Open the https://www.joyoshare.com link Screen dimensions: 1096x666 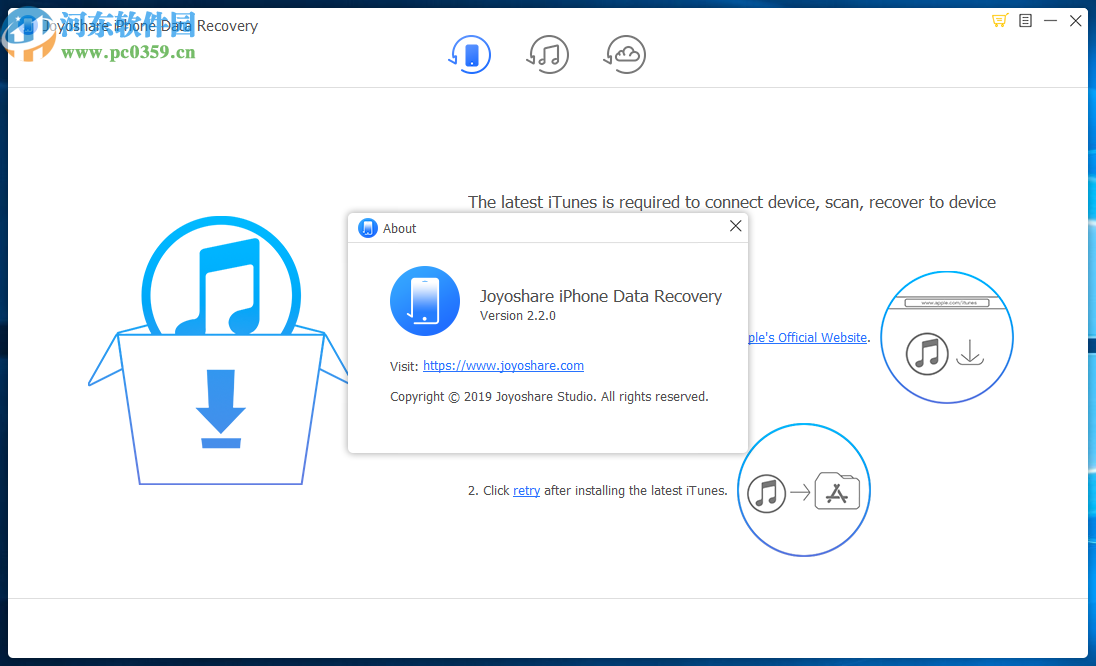tap(503, 365)
